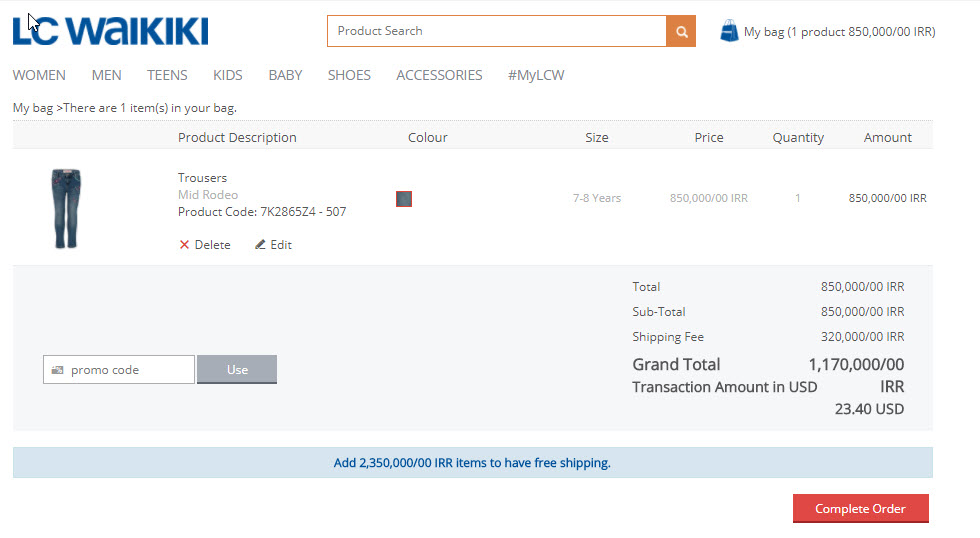Click the Product Description column header

[237, 137]
